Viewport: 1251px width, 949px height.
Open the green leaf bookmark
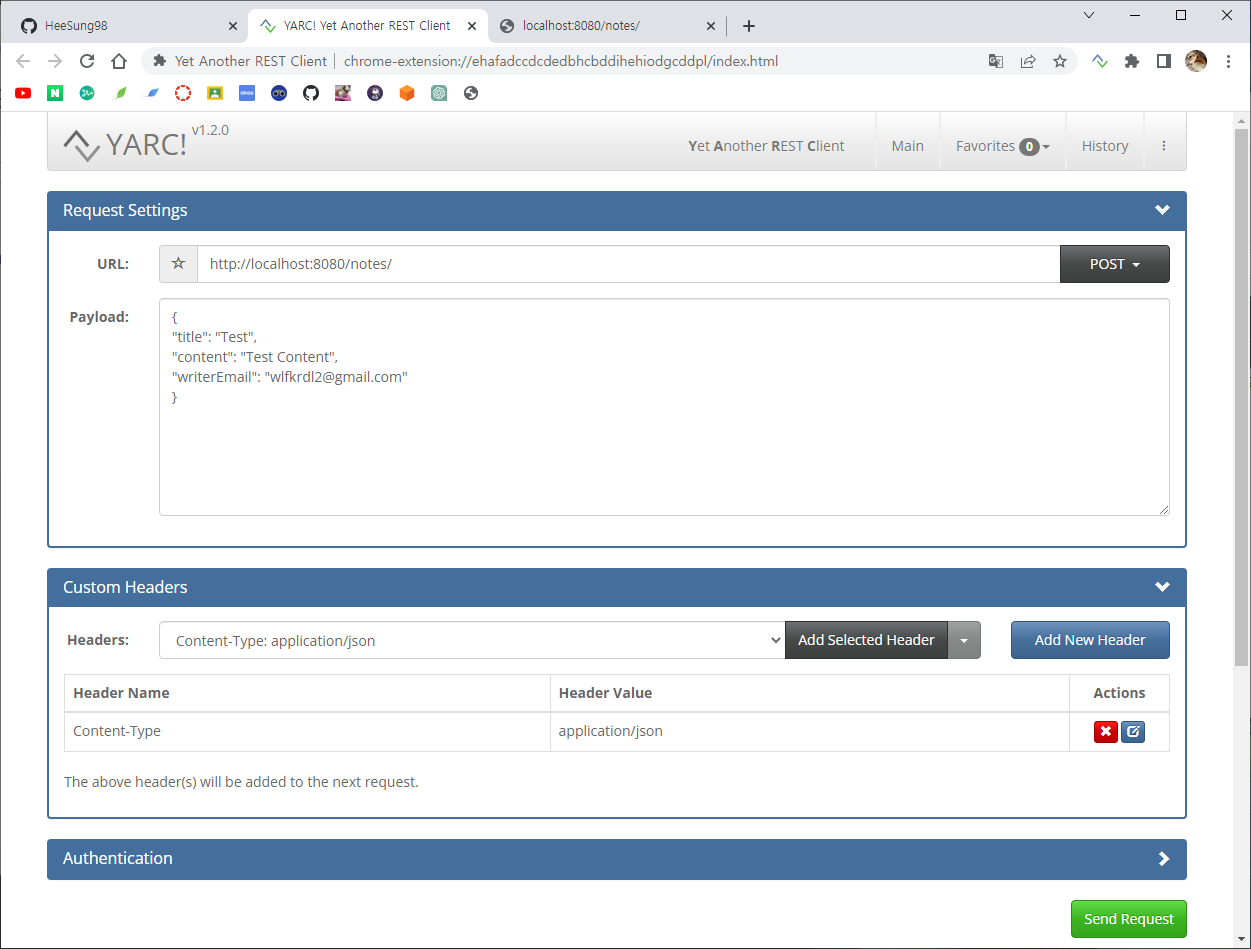[x=120, y=93]
